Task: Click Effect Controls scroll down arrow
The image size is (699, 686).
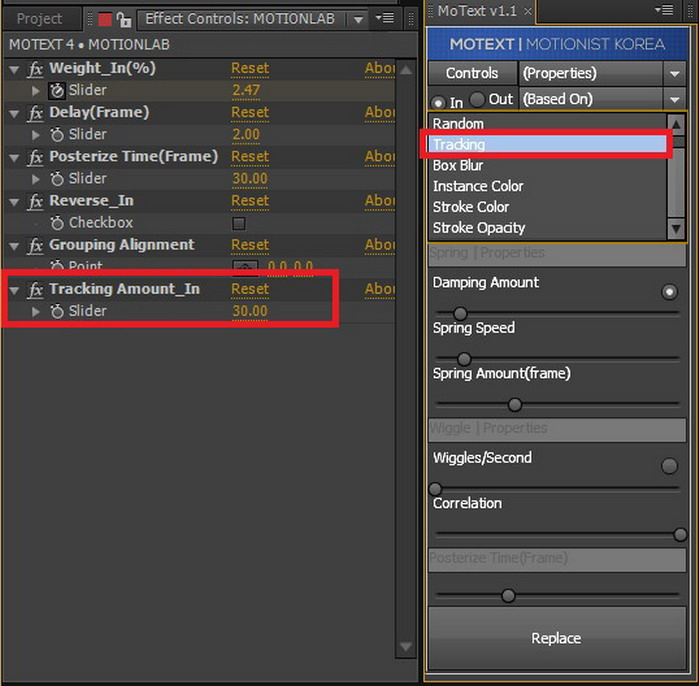Action: coord(406,647)
